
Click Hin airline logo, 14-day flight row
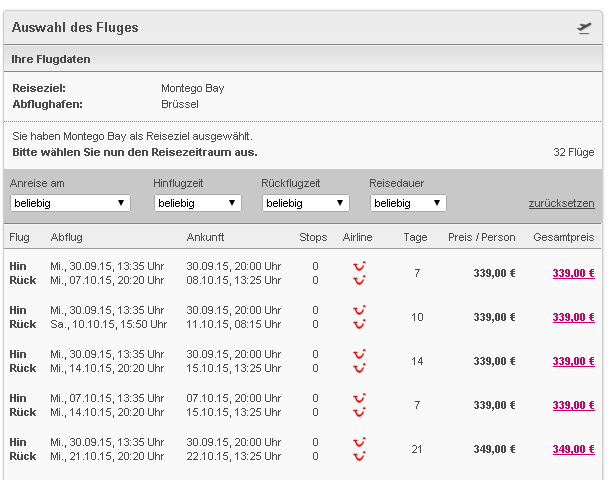click(359, 354)
